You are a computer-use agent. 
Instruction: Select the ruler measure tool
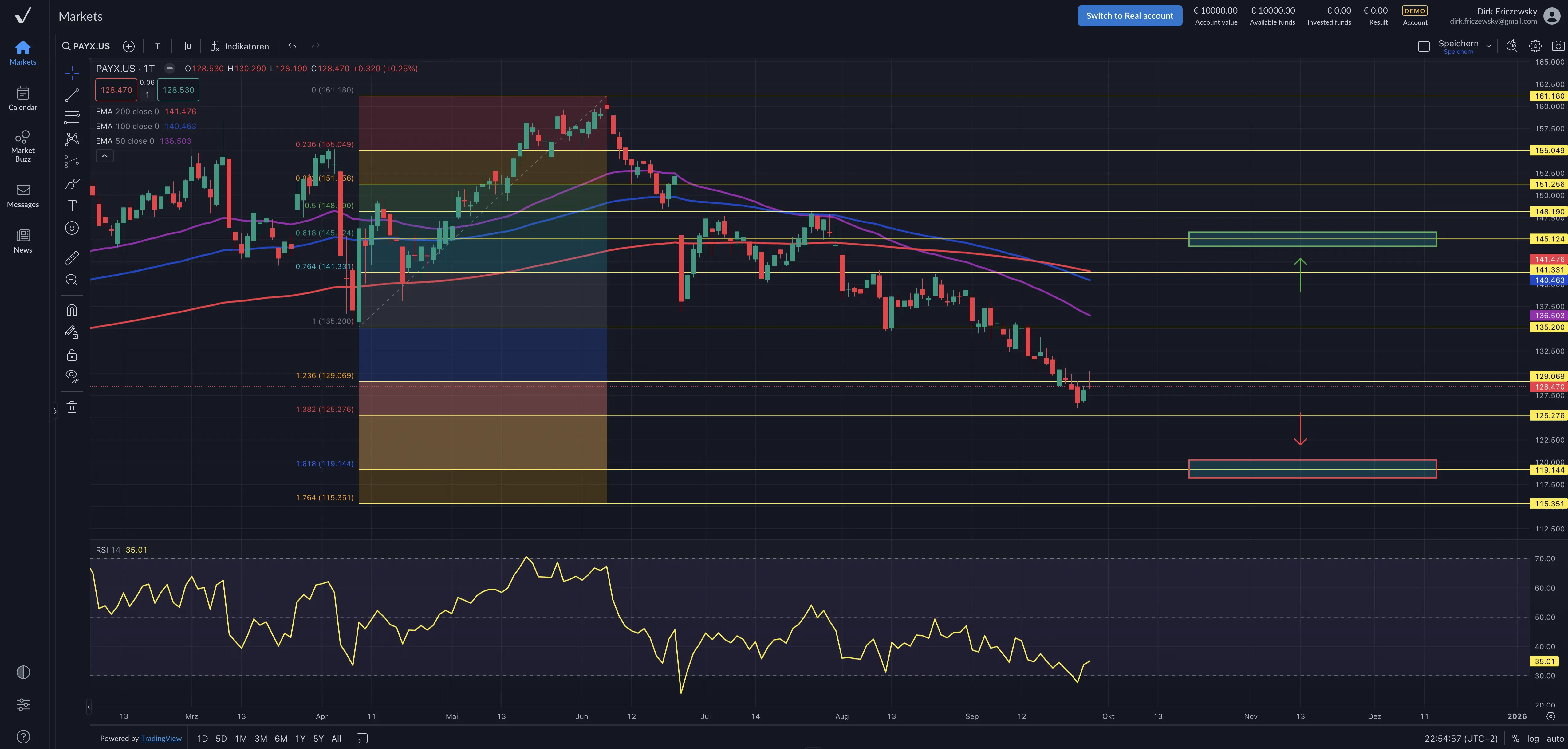(72, 258)
